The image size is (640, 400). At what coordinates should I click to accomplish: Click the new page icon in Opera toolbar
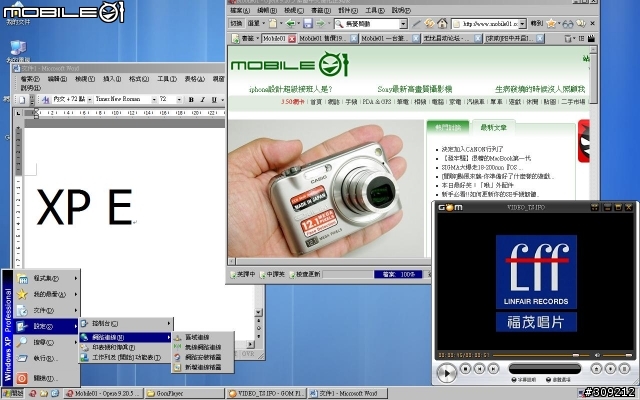(x=273, y=24)
